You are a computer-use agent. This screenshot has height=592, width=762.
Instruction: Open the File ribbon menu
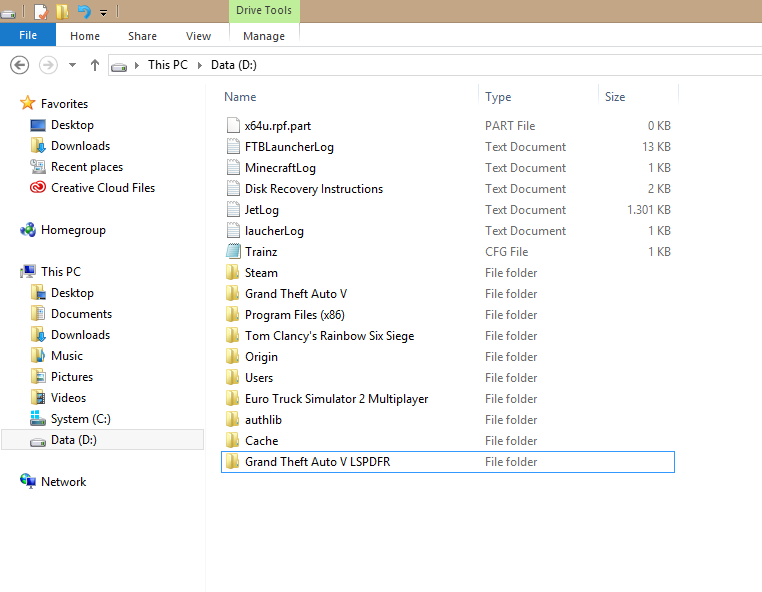[28, 35]
